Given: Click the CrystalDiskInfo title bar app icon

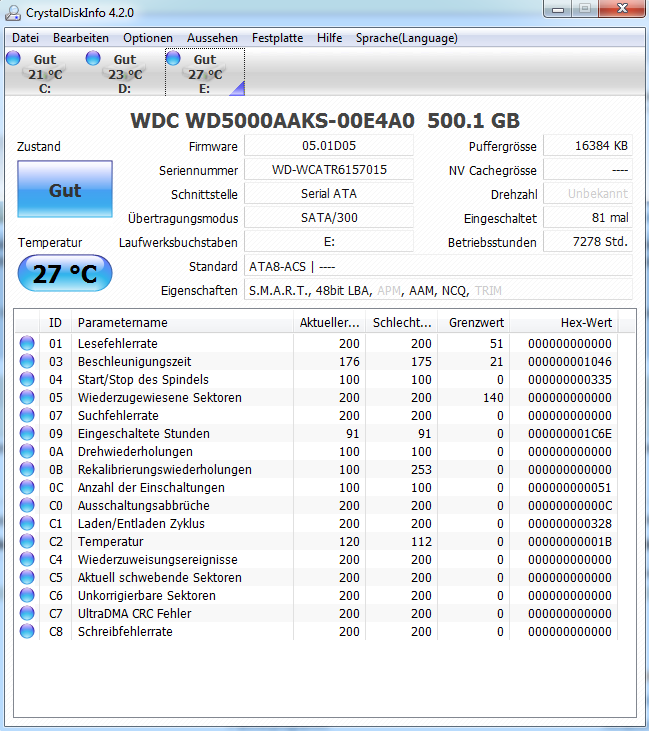Looking at the screenshot, I should point(13,13).
